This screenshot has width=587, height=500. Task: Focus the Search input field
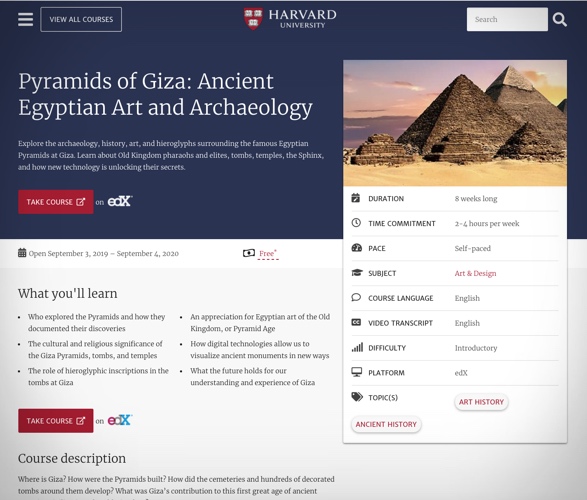(507, 19)
